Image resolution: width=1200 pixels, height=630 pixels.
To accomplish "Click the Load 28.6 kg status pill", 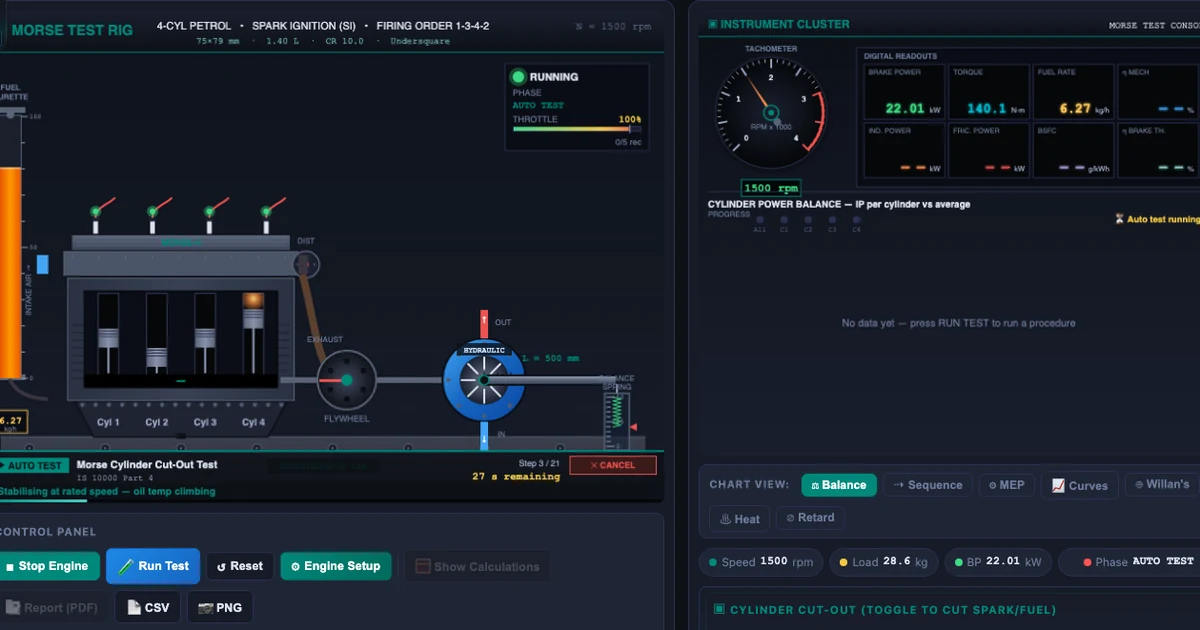I will pyautogui.click(x=884, y=562).
